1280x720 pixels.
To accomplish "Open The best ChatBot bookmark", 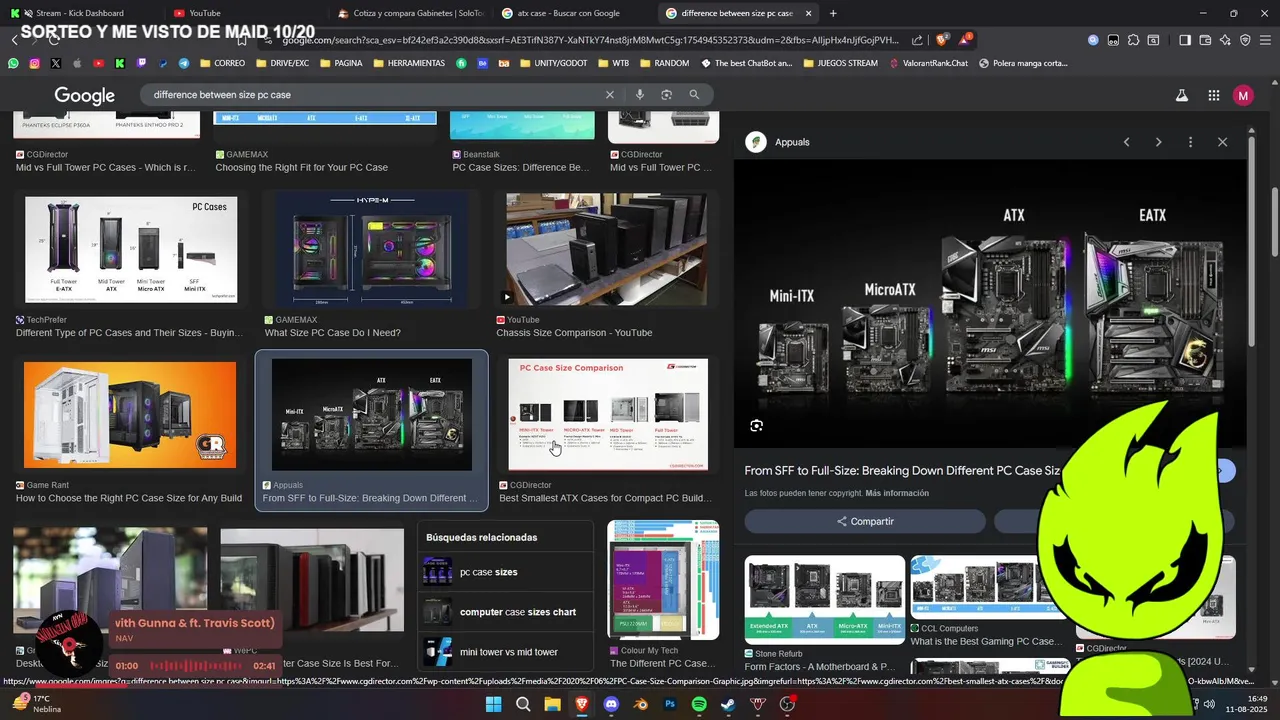I will (745, 63).
